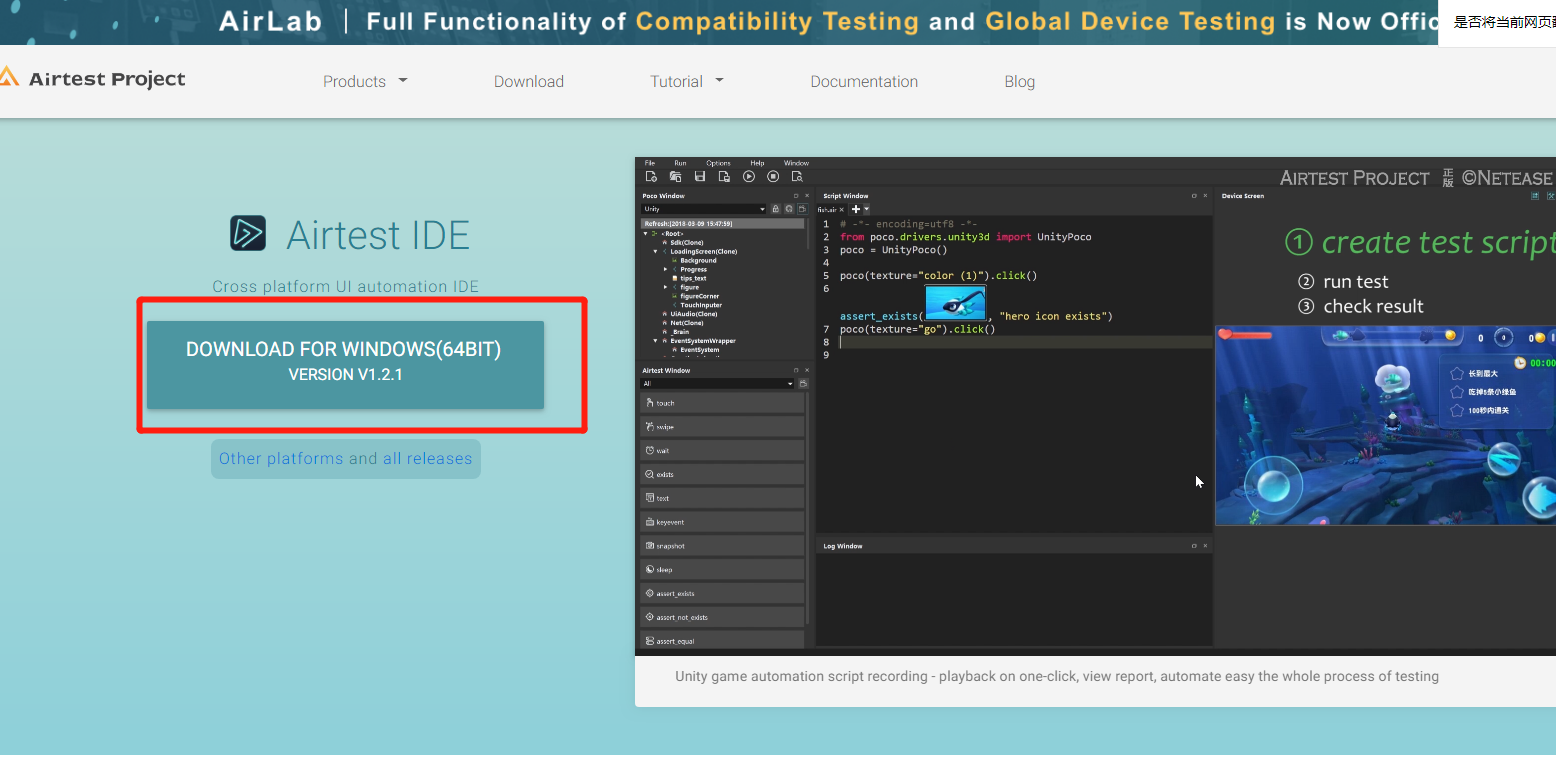Go to the Blog nav link
Viewport: 1556px width, 774px height.
[1019, 81]
